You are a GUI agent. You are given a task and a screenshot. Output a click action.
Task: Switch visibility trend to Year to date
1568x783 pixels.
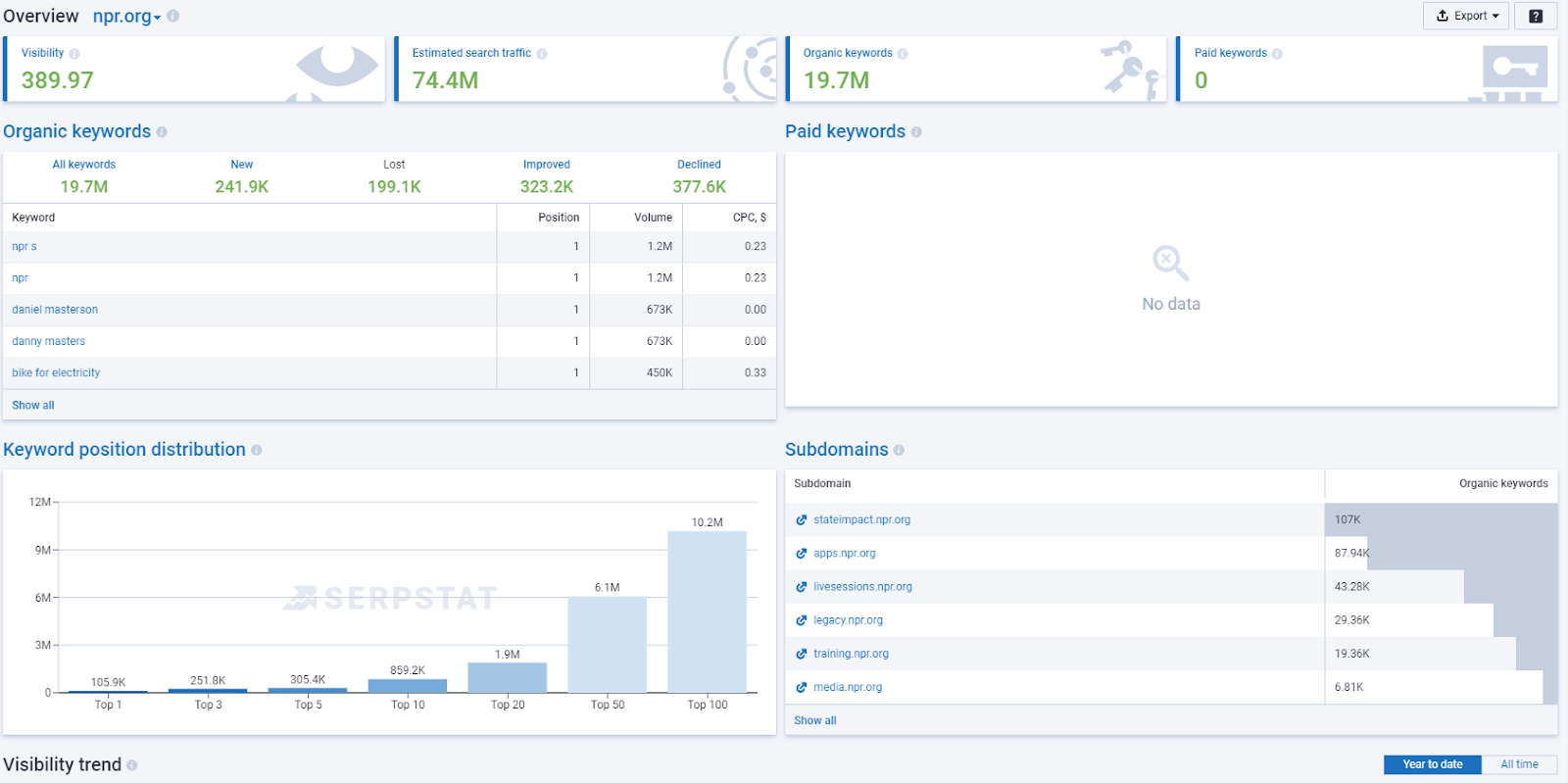click(1432, 764)
